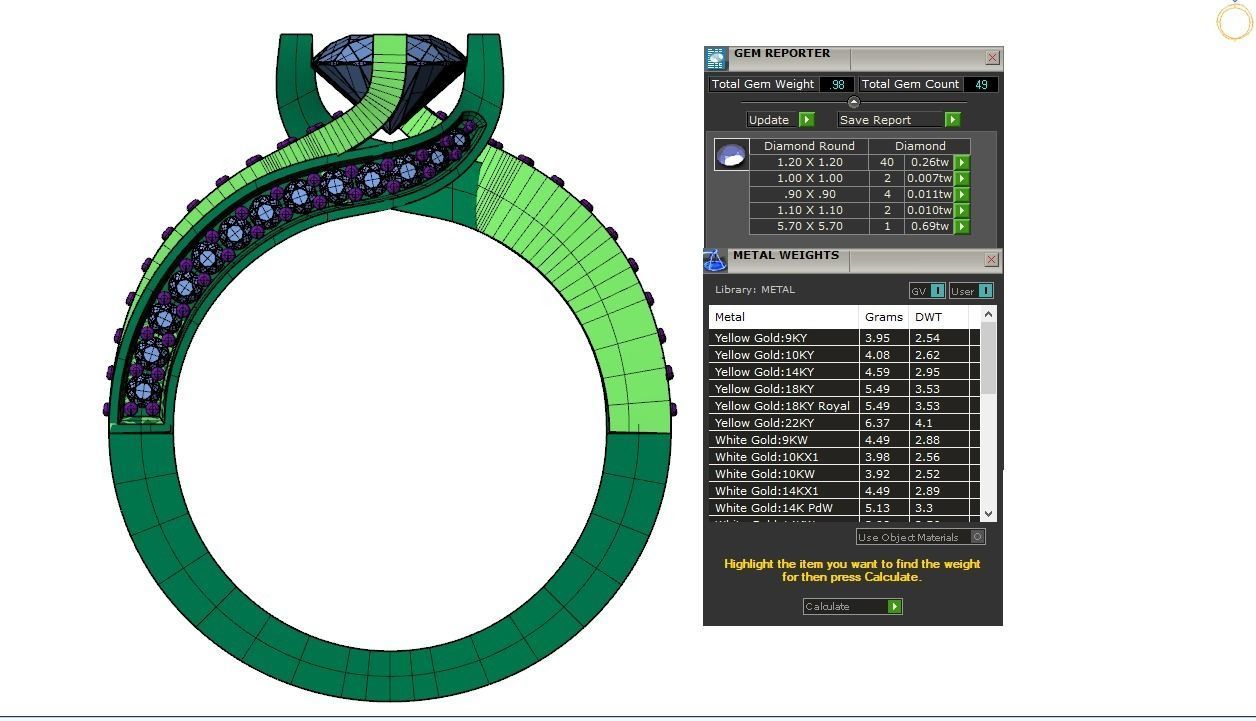Click the 0.26tw weight cell
The width and height of the screenshot is (1256, 721).
click(929, 162)
